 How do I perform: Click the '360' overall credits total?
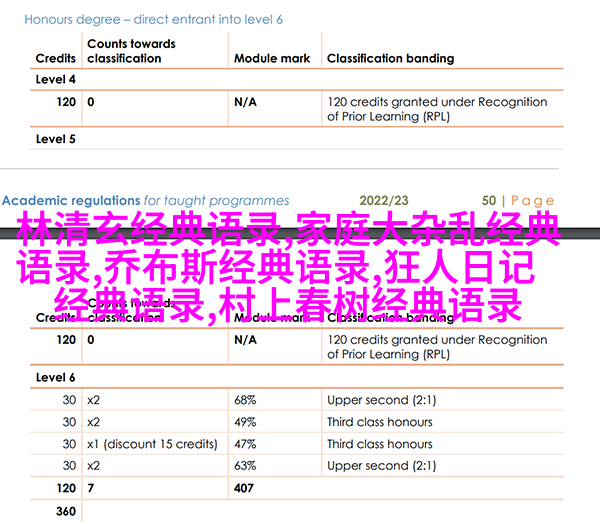(x=66, y=511)
